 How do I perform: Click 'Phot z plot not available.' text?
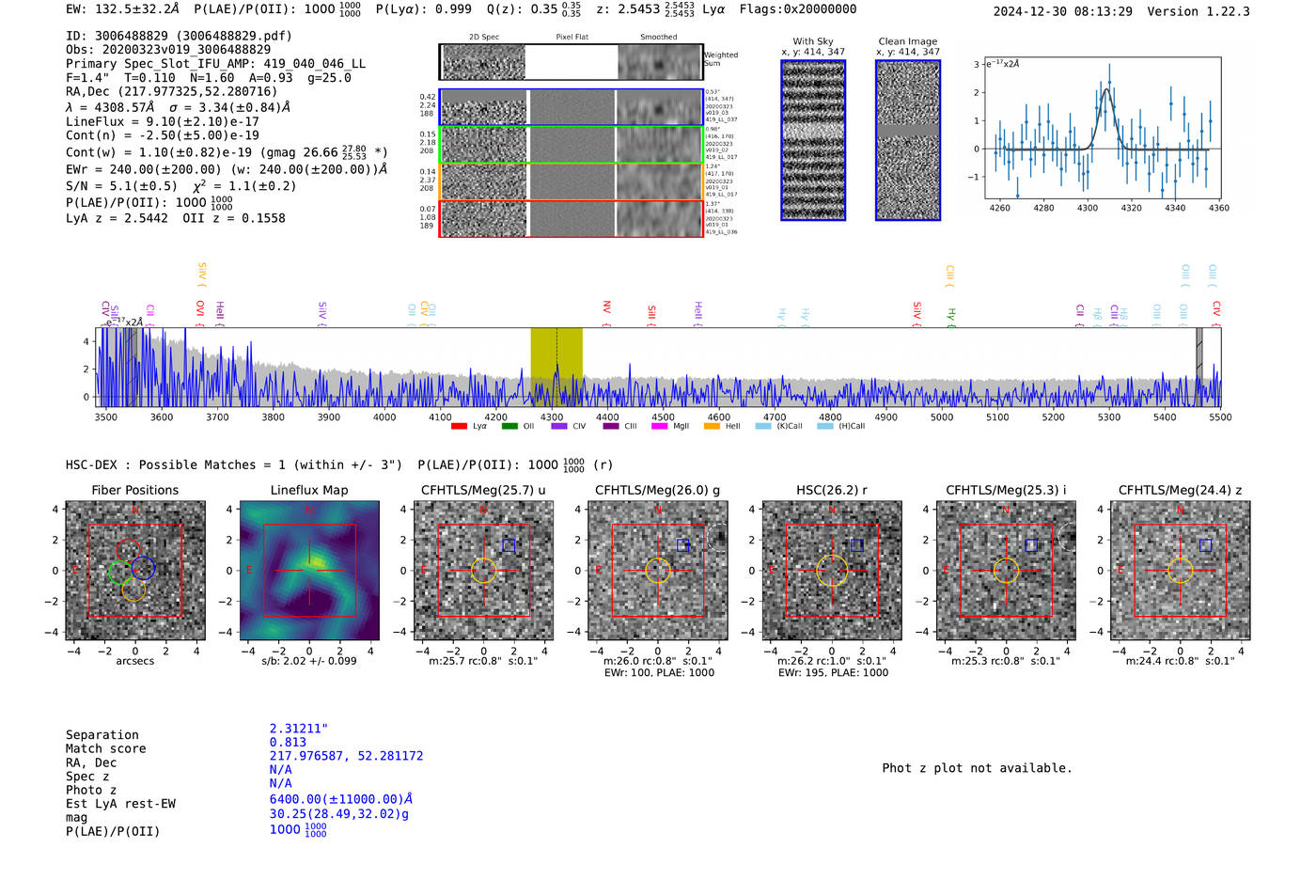pyautogui.click(x=977, y=768)
